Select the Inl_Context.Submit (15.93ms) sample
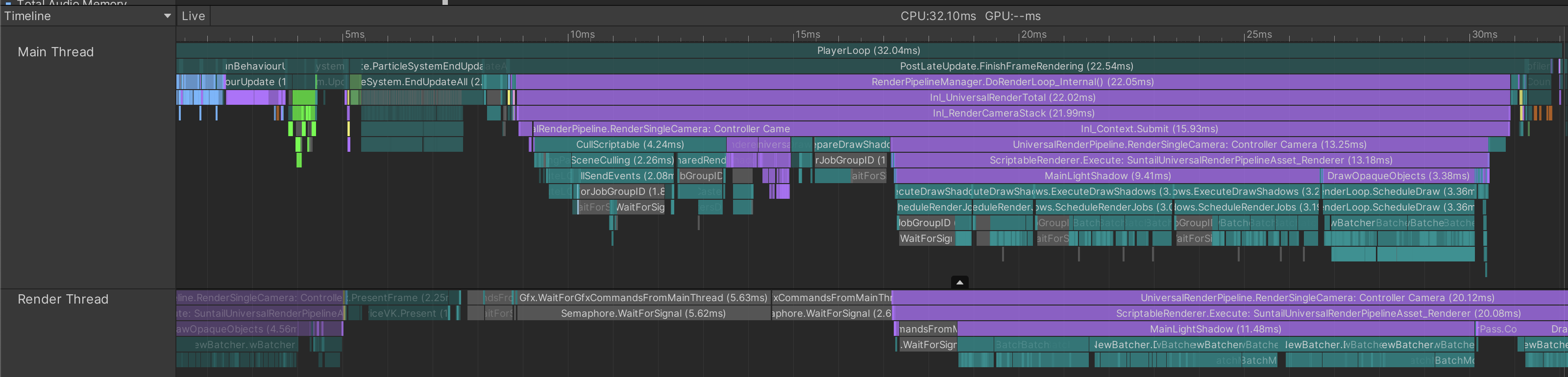This screenshot has height=377, width=1568. [x=1149, y=129]
